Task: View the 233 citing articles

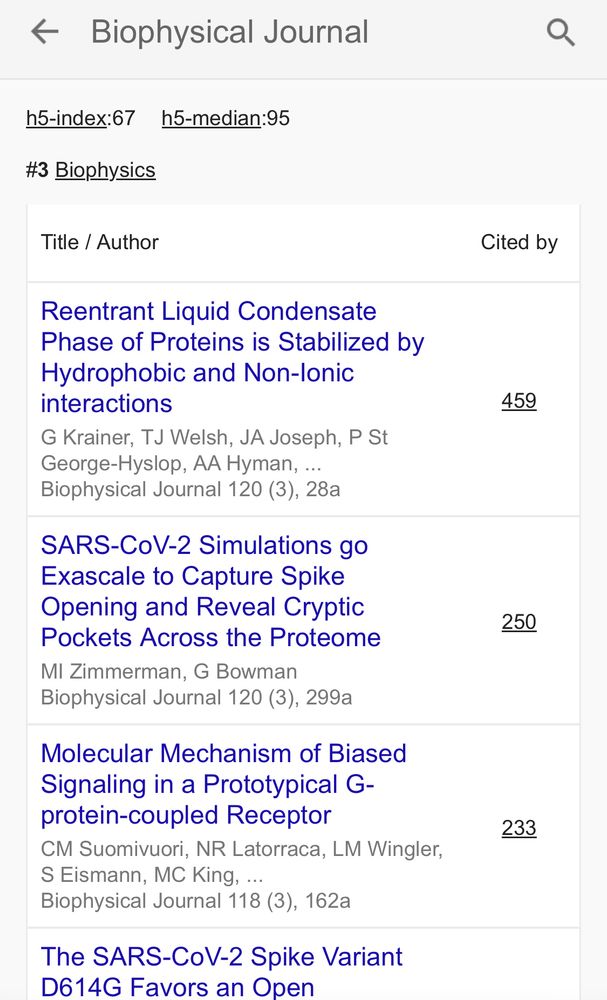Action: (x=519, y=828)
